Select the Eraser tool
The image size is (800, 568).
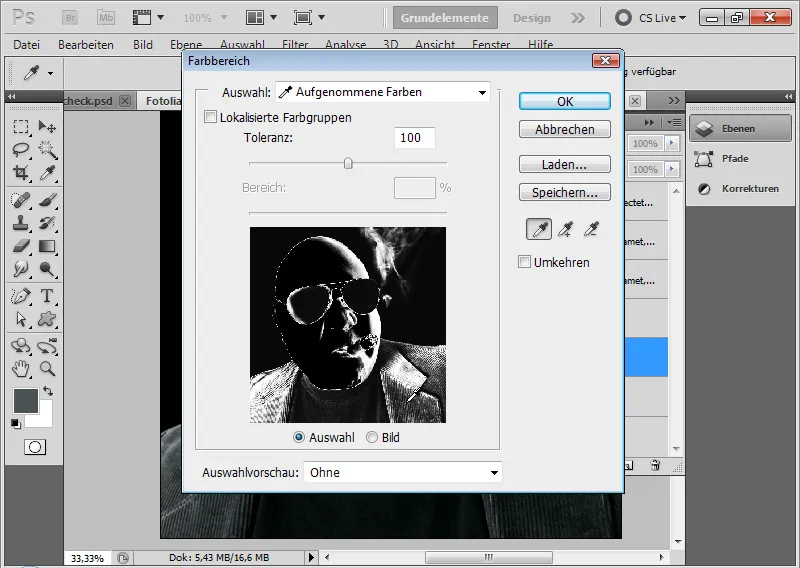coord(21,246)
